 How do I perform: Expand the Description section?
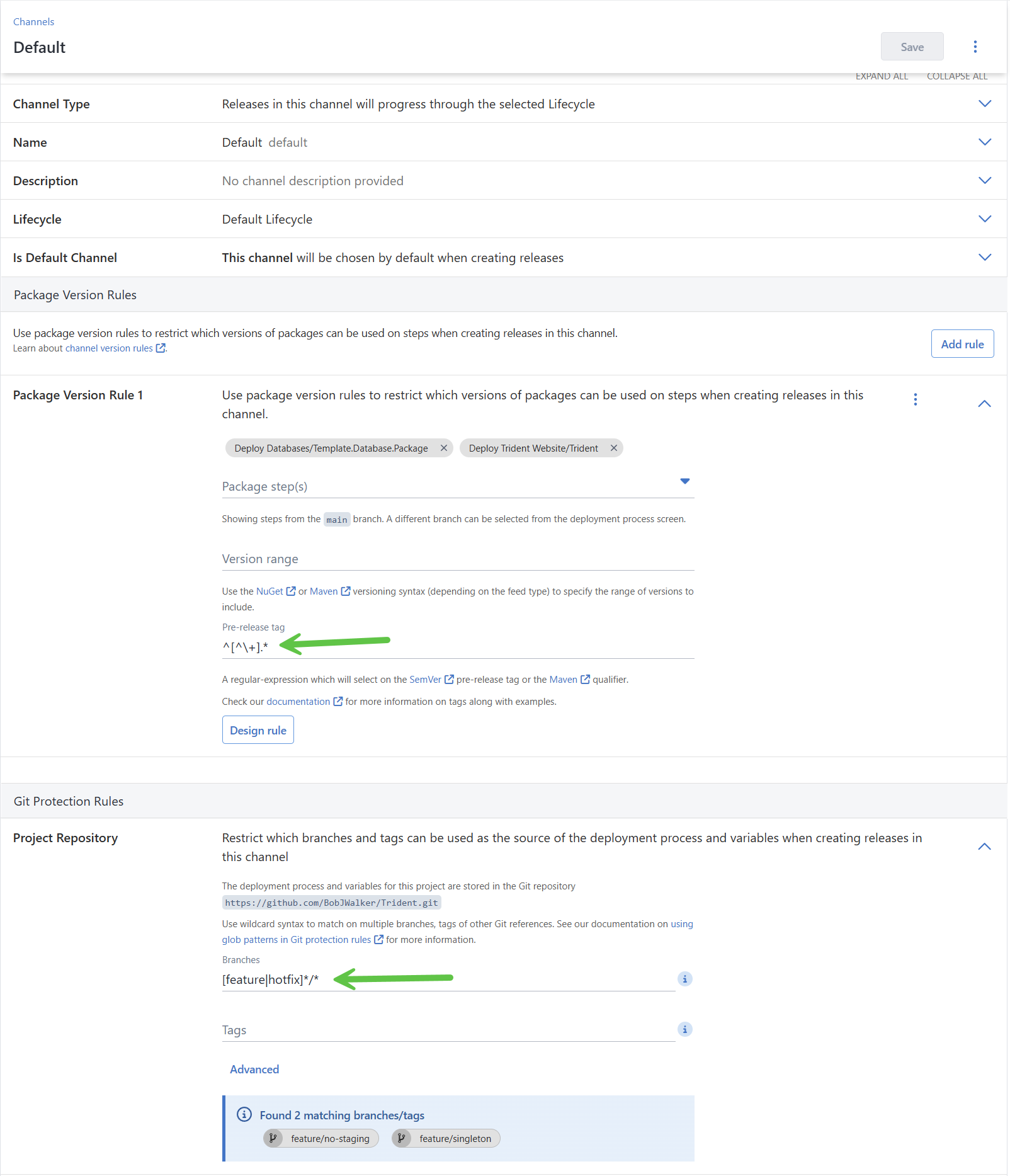984,180
